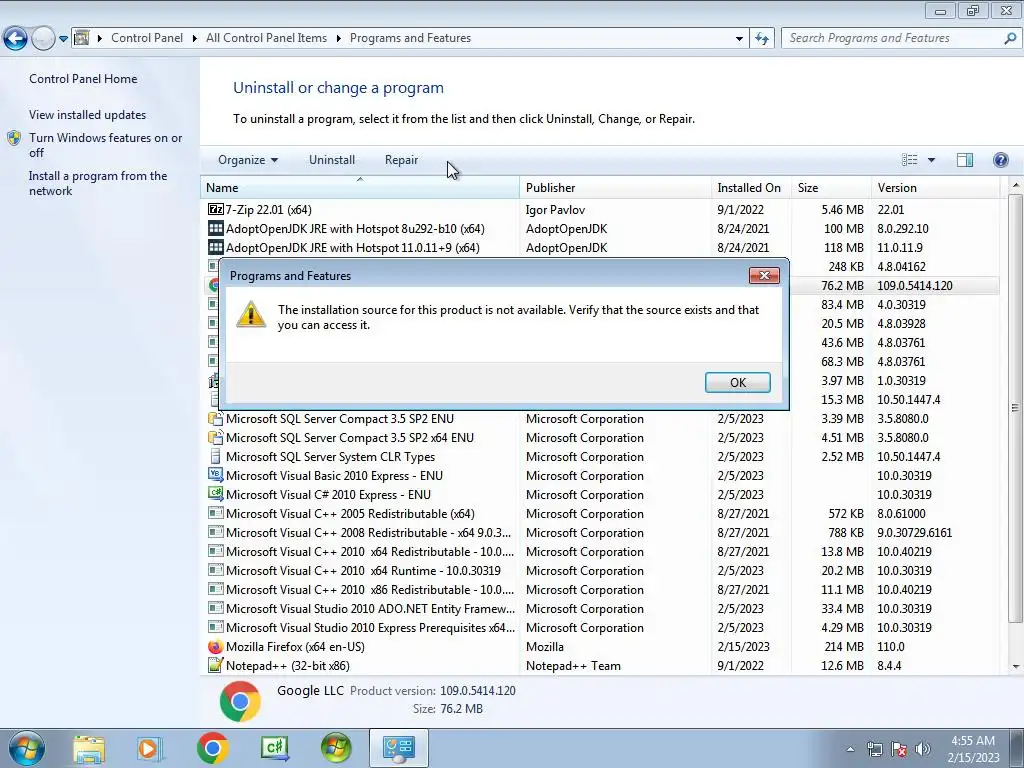
Task: Select AdoptOpenJDK JRE 8u292-b10 icon
Action: point(216,228)
